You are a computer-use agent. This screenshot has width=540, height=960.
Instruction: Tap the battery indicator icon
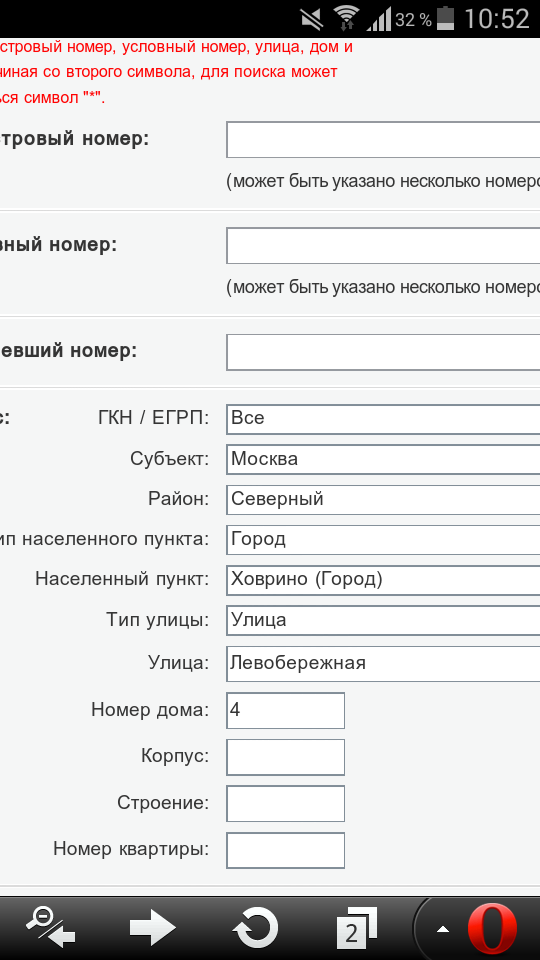(446, 18)
